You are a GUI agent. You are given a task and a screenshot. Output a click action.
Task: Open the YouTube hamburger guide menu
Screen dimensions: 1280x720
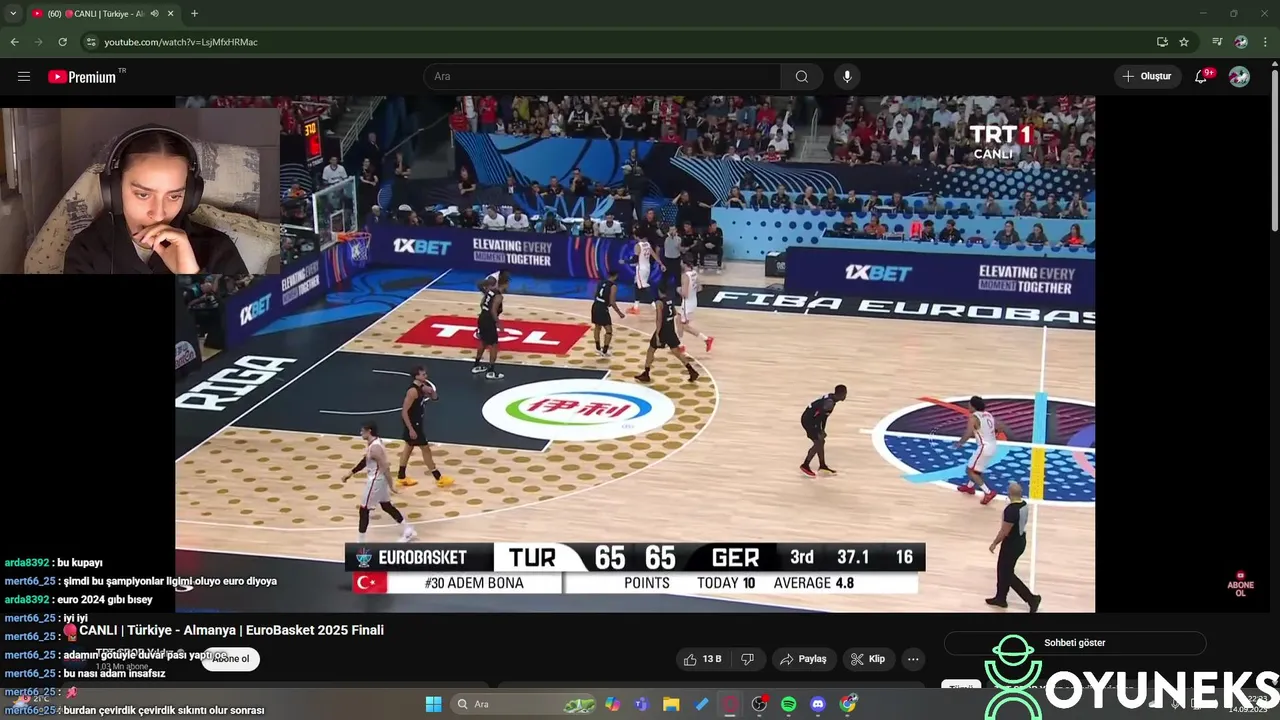point(24,76)
